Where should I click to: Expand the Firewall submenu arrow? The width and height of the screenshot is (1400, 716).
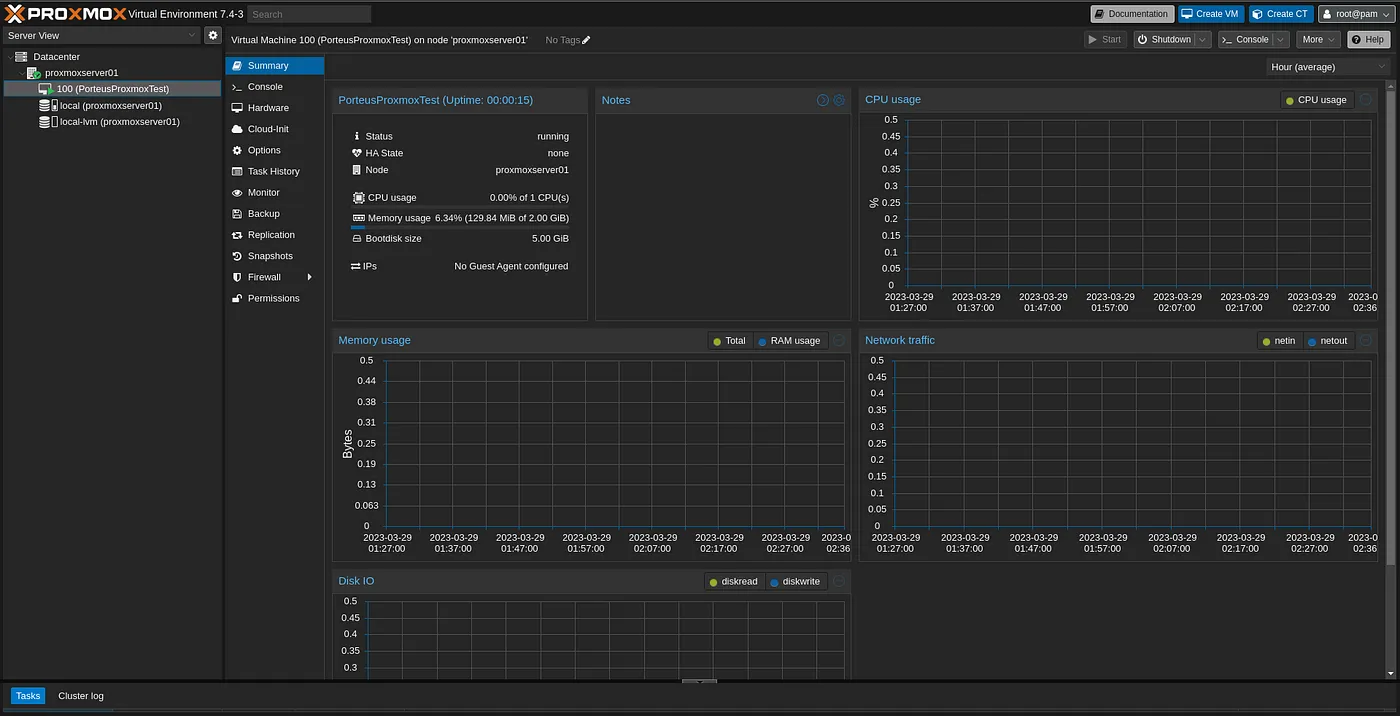click(310, 277)
